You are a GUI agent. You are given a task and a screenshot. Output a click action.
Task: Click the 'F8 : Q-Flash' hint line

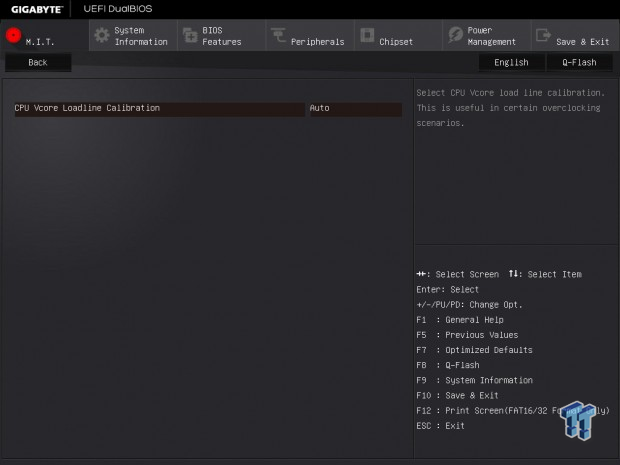[x=448, y=365]
